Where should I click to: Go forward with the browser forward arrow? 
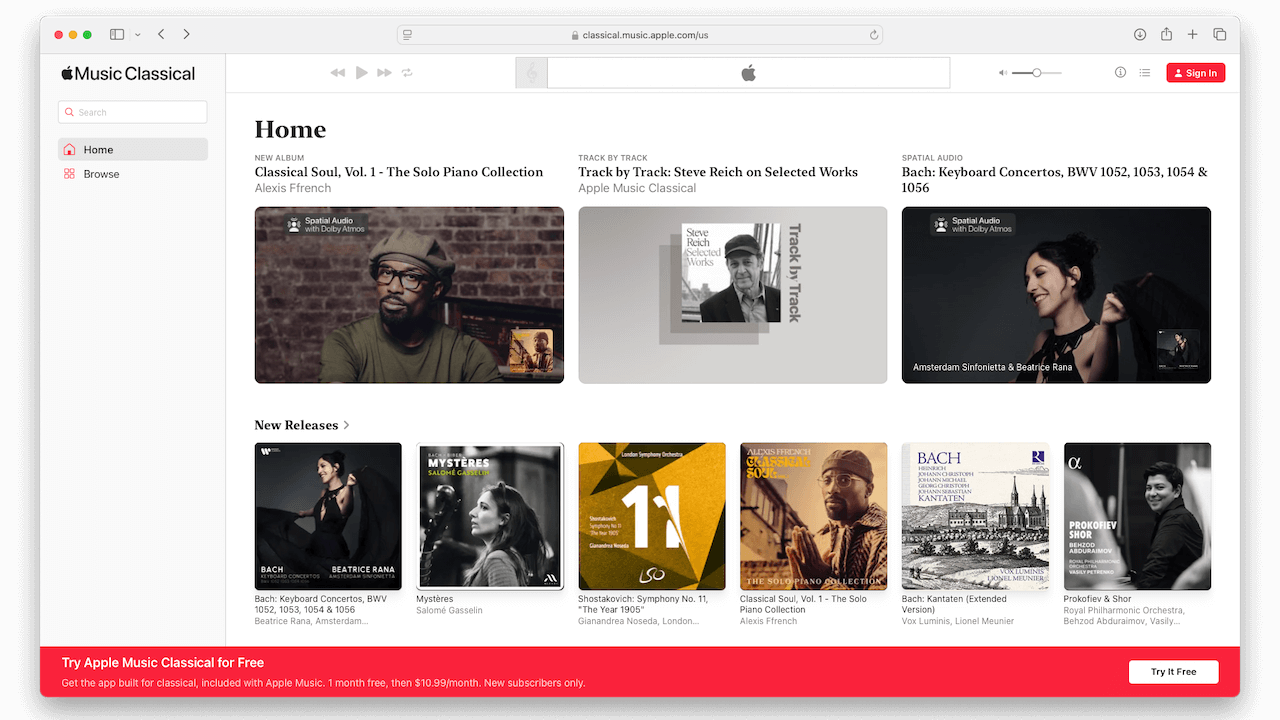[187, 34]
